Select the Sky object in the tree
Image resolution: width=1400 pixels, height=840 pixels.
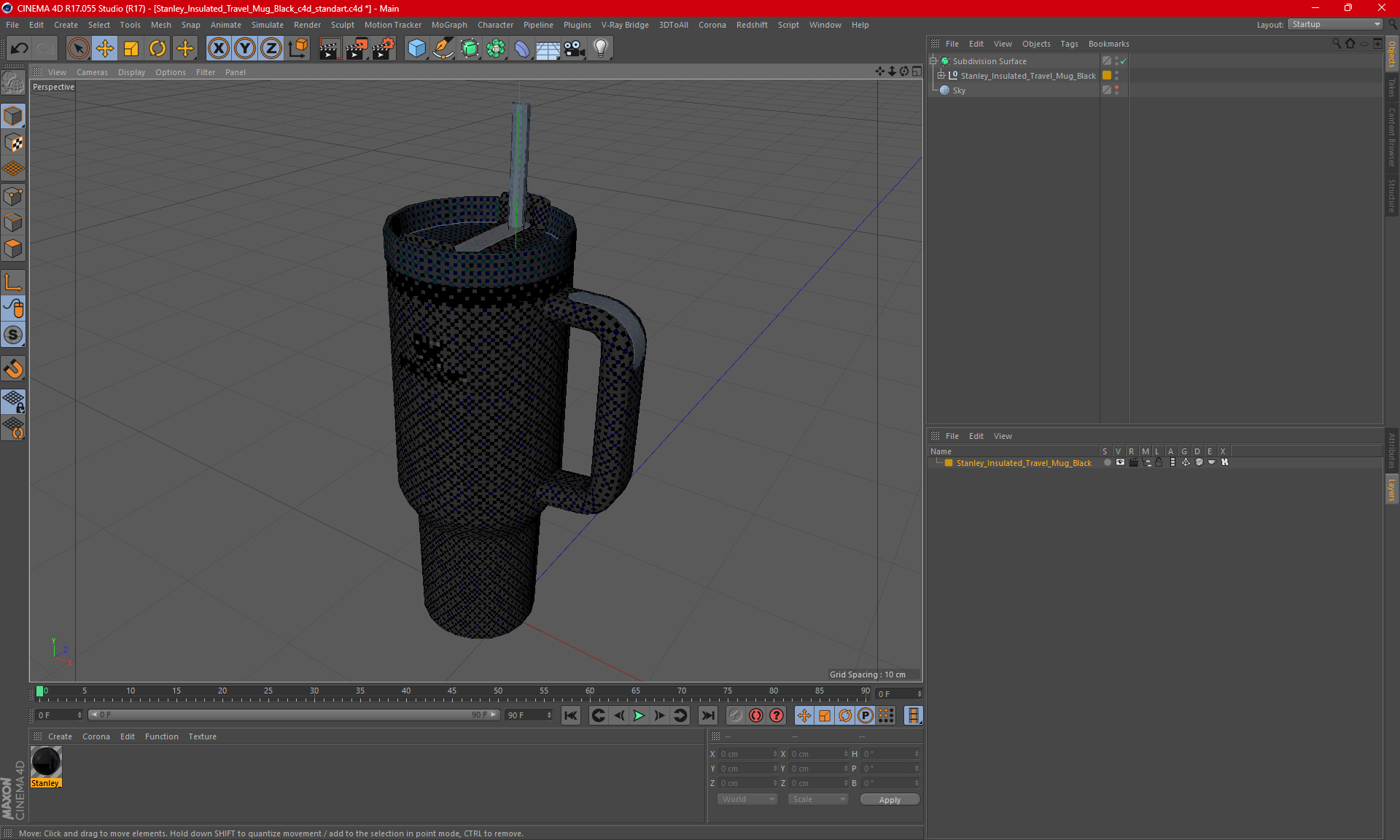[959, 90]
